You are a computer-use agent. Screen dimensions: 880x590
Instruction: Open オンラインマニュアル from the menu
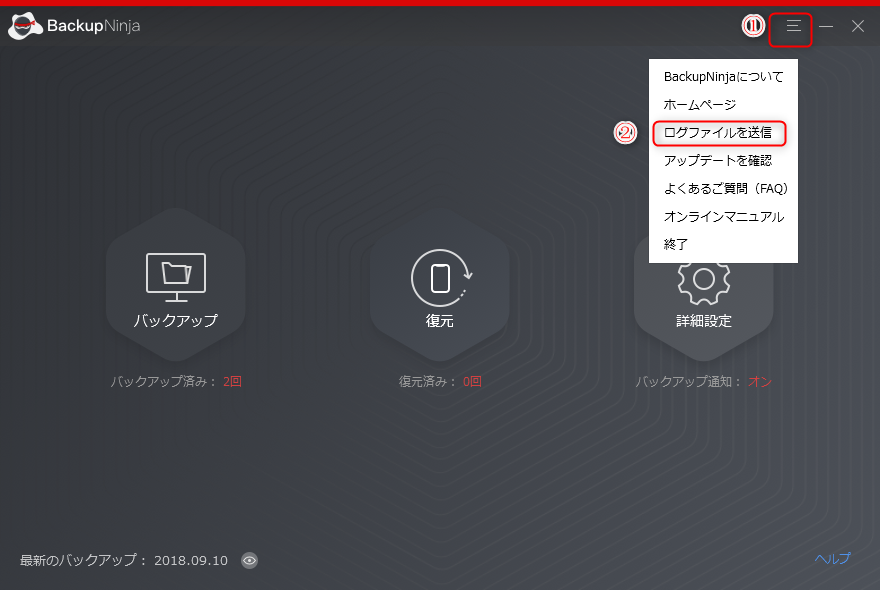click(723, 217)
